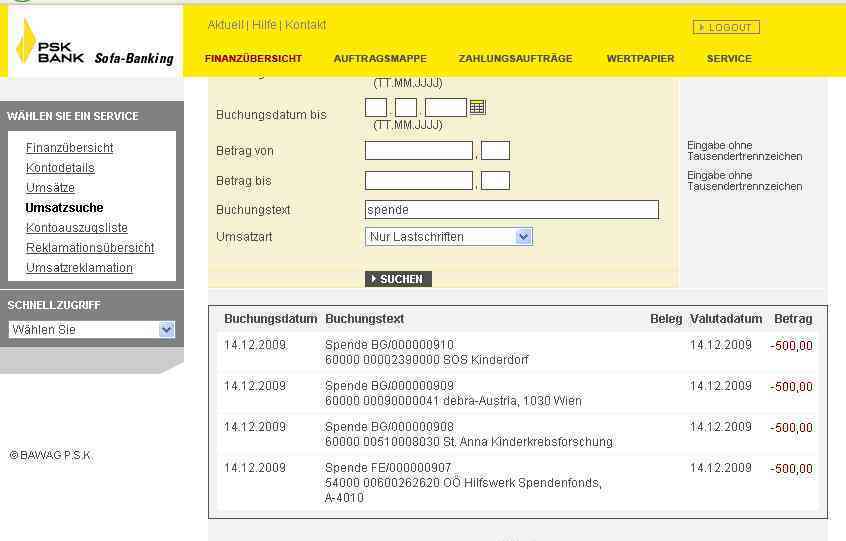
Task: Open Kontoauszugsliste in the sidebar
Action: pos(77,228)
